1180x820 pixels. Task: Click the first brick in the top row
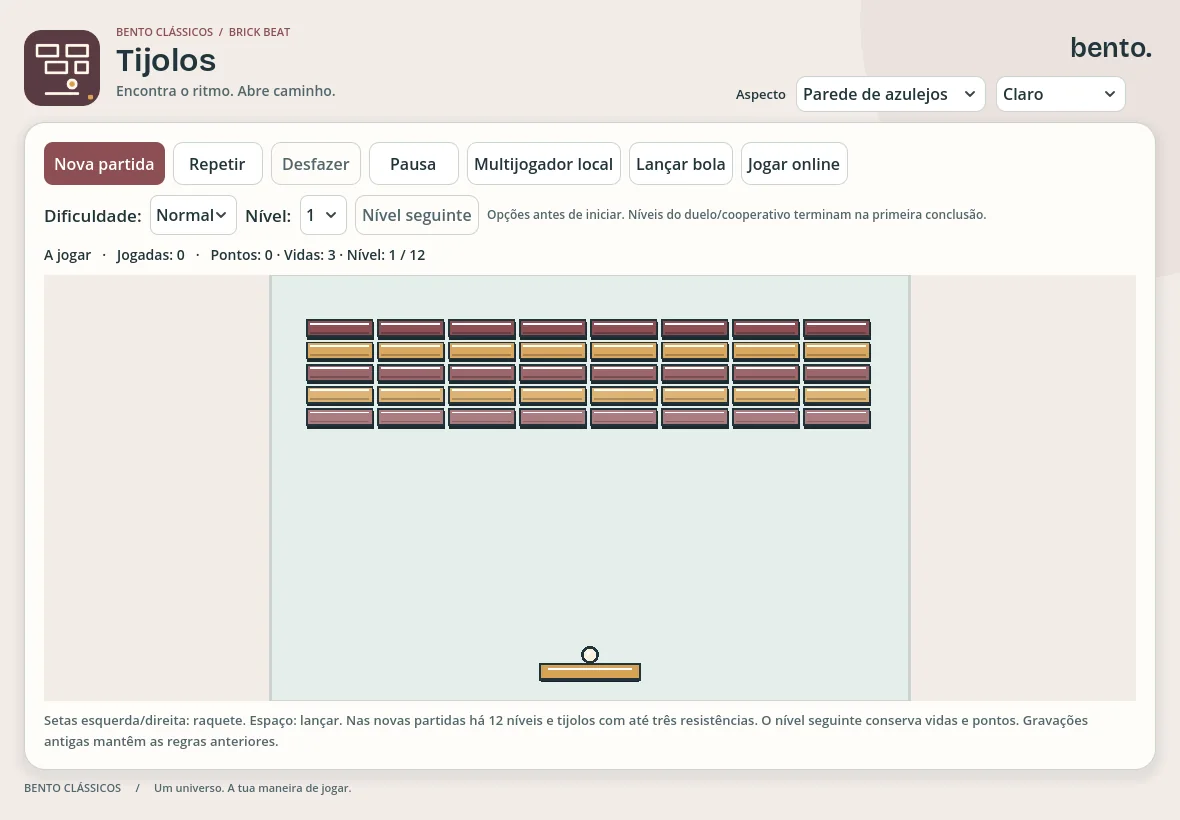(340, 329)
